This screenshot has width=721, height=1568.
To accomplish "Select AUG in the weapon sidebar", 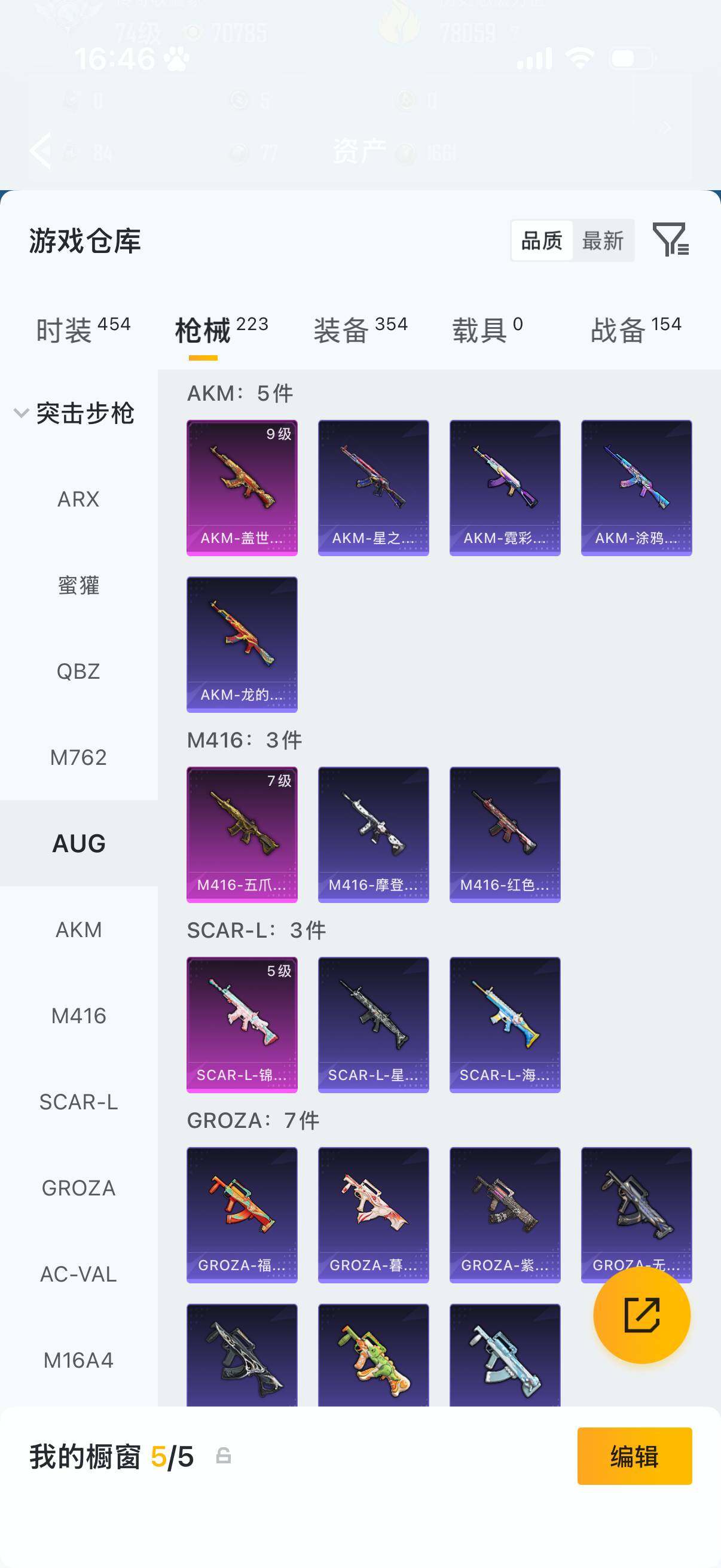I will point(79,843).
